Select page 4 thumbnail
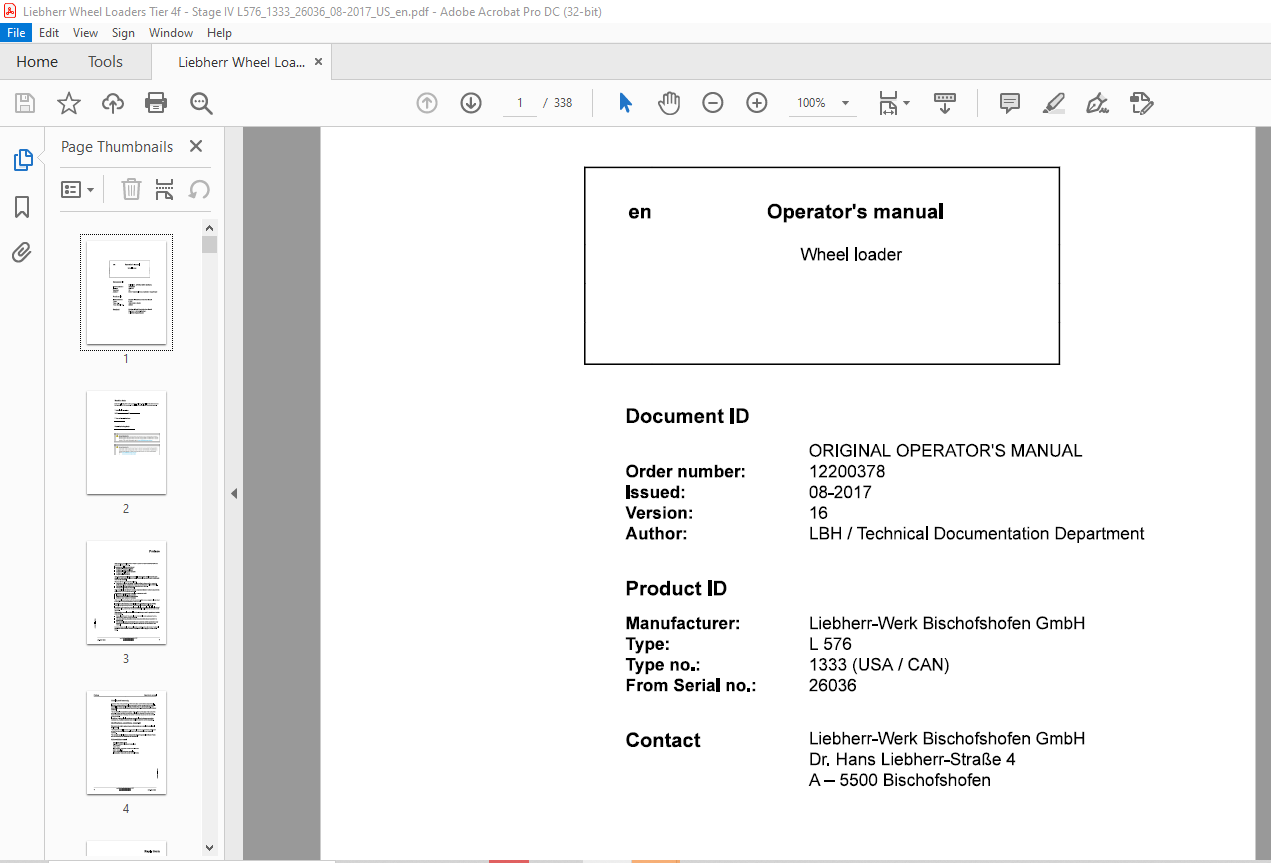Screen dimensions: 1271x863 (x=126, y=742)
